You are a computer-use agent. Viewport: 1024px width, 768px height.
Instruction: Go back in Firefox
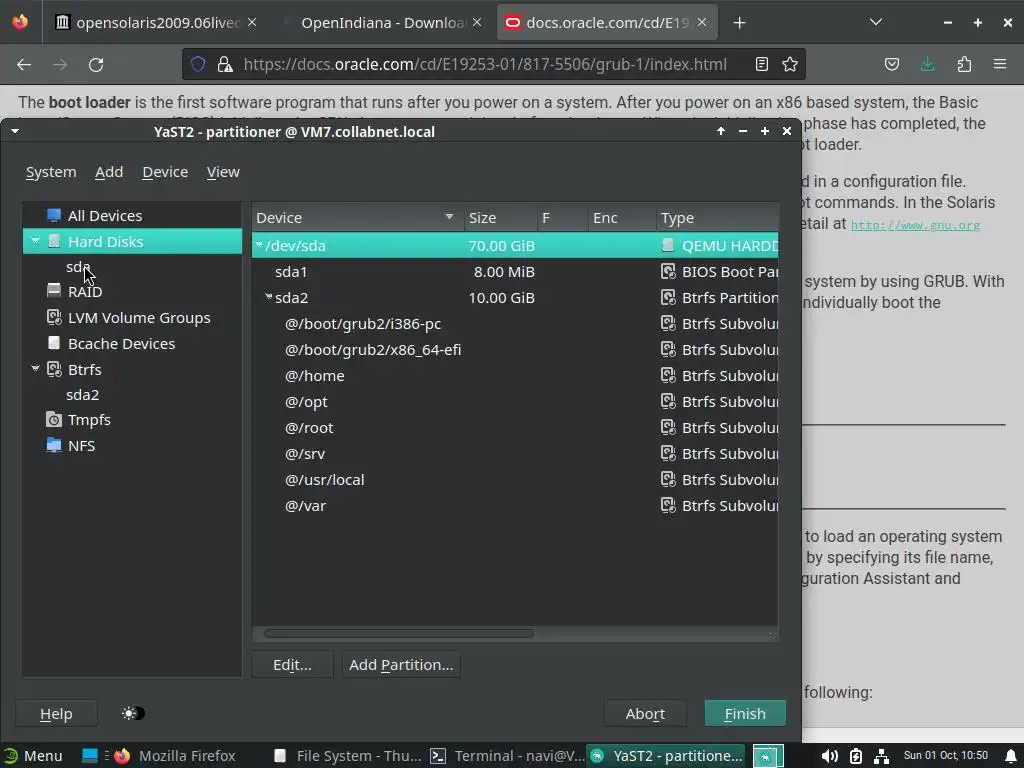coord(24,65)
